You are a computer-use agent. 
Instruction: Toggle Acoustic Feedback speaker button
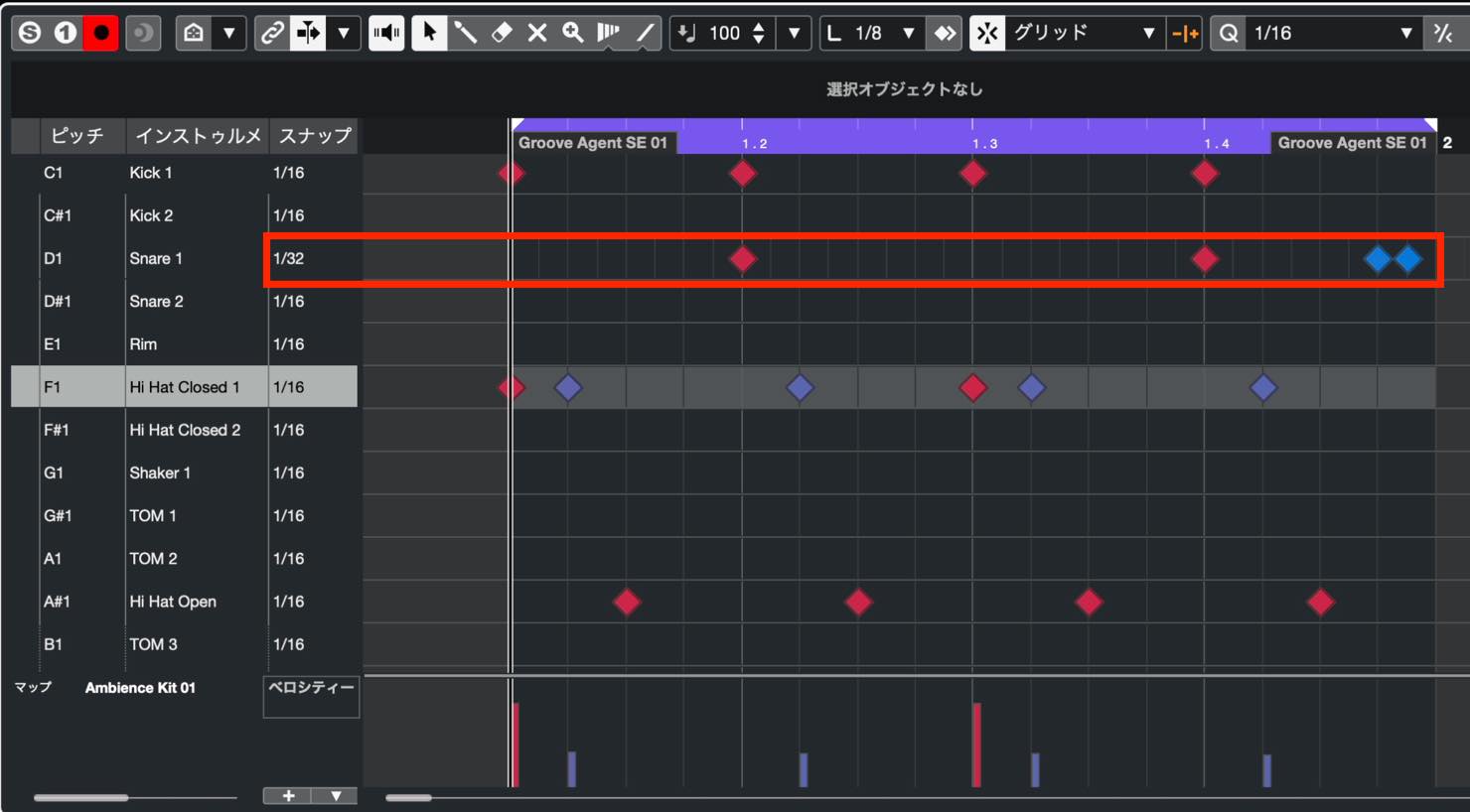coord(386,33)
